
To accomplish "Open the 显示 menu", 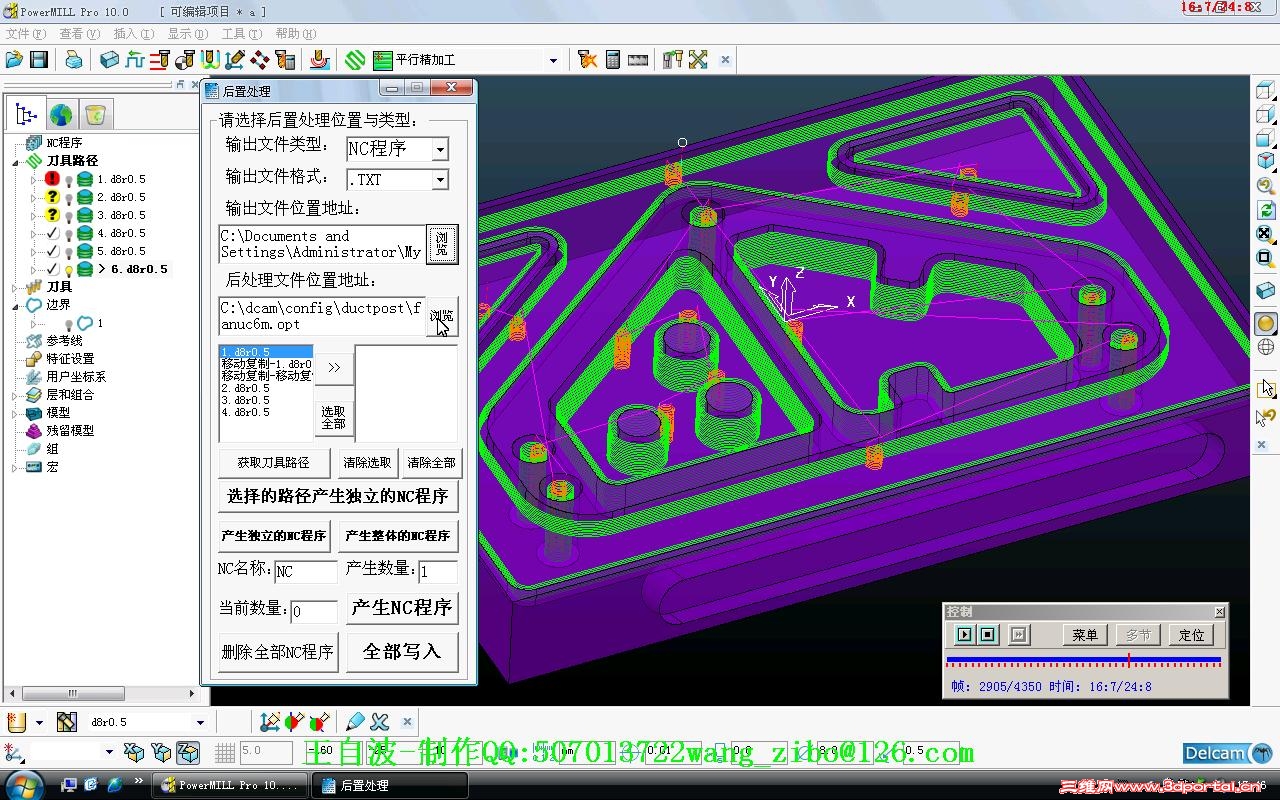I will pos(187,34).
